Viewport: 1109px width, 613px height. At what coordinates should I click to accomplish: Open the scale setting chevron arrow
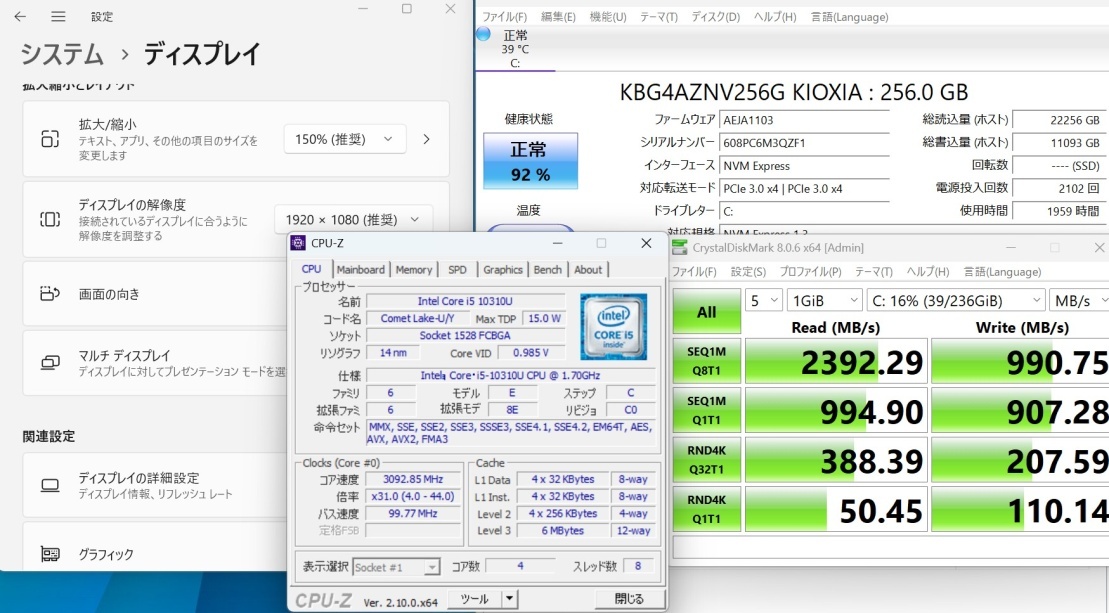pos(426,139)
